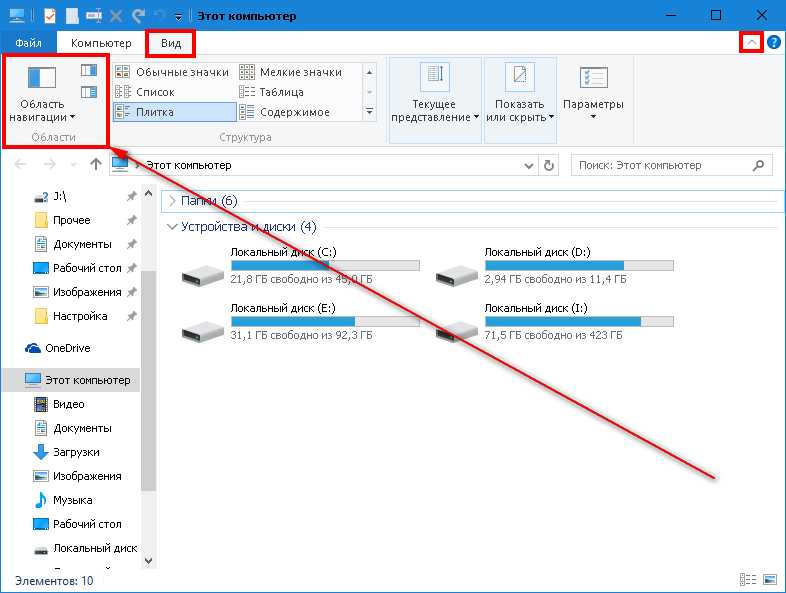Click the I: drive usage bar
Screen dimensions: 786x593
[579, 321]
